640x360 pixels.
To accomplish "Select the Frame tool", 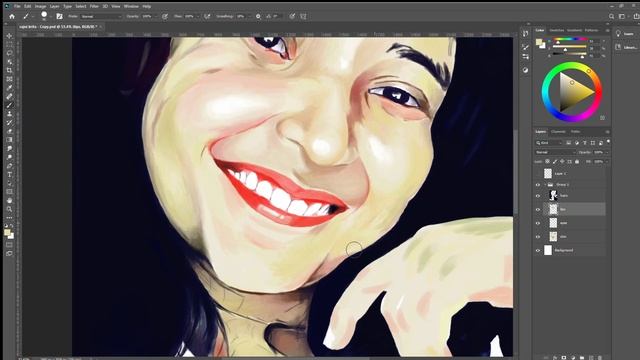I will point(9,79).
